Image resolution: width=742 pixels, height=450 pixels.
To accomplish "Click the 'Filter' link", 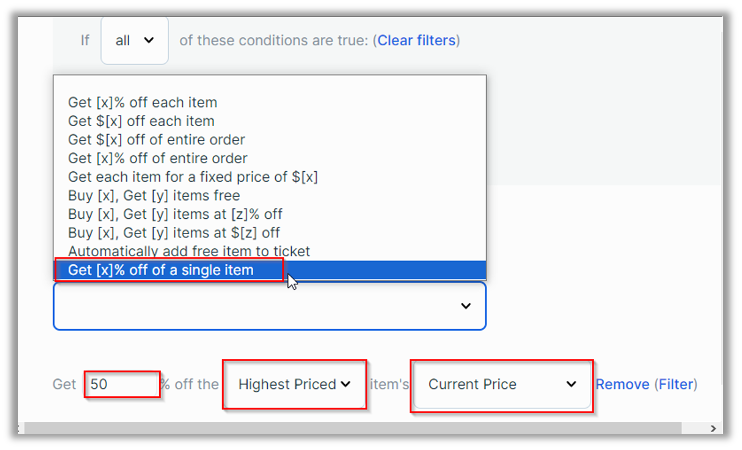I will (675, 384).
